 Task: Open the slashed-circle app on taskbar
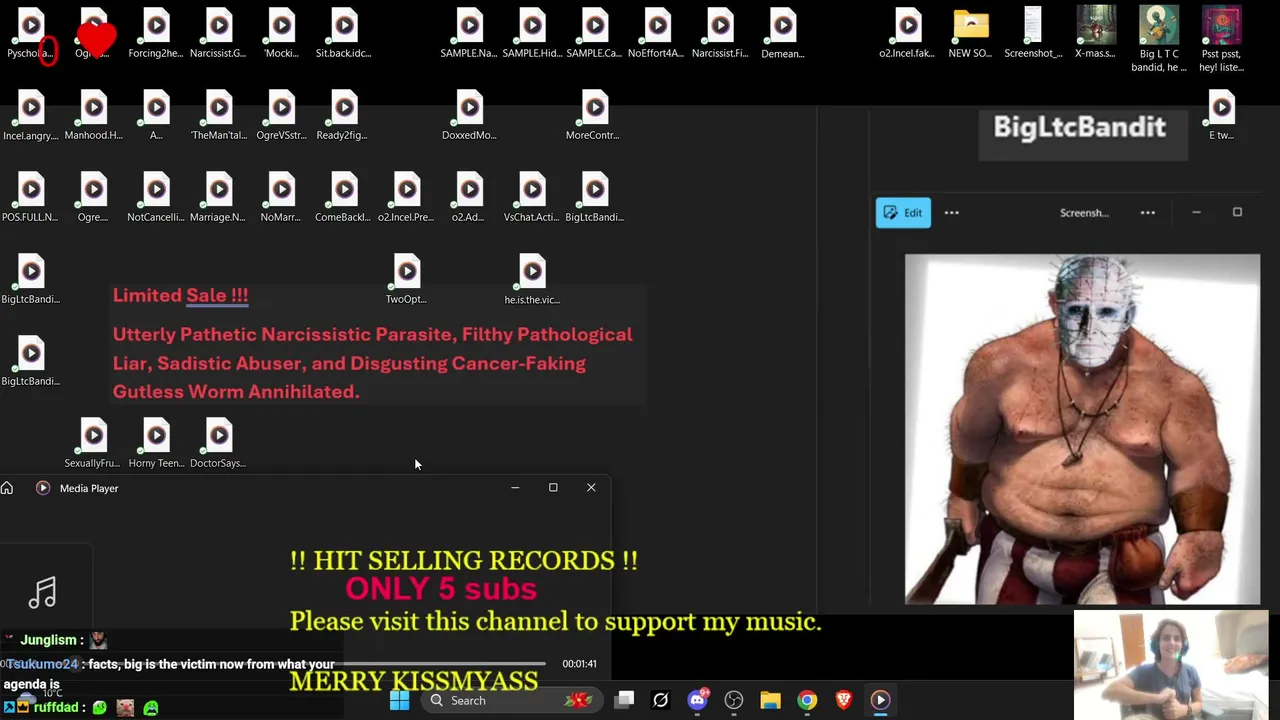pyautogui.click(x=661, y=700)
